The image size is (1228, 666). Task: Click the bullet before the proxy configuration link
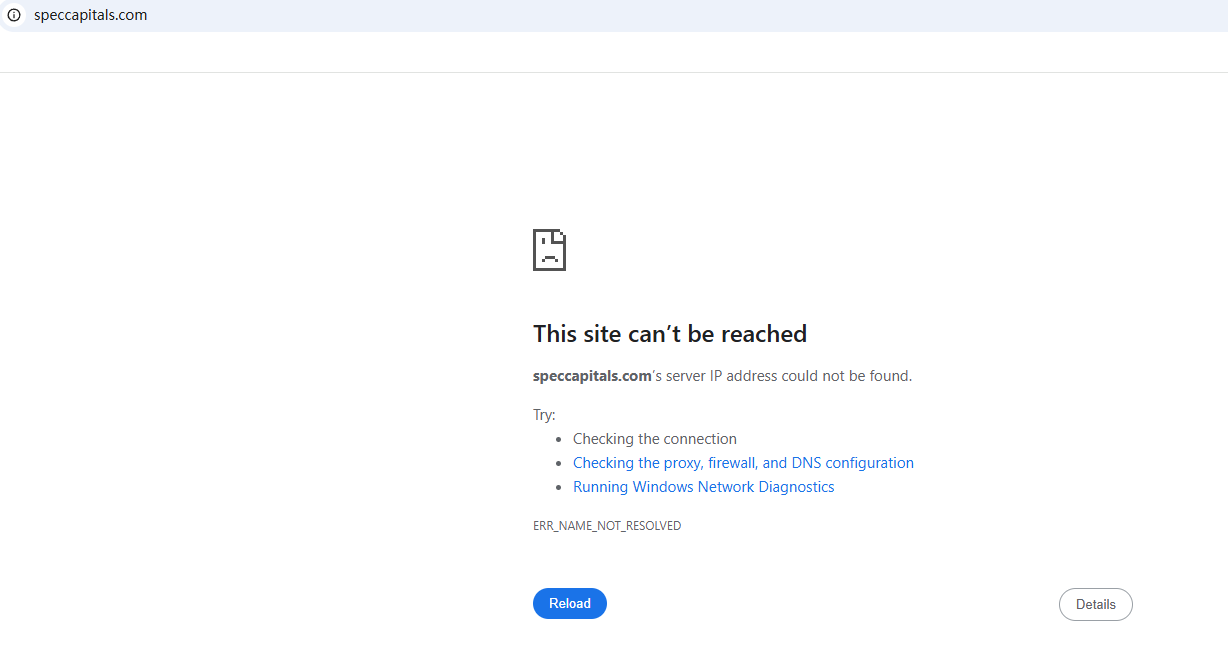pos(558,464)
